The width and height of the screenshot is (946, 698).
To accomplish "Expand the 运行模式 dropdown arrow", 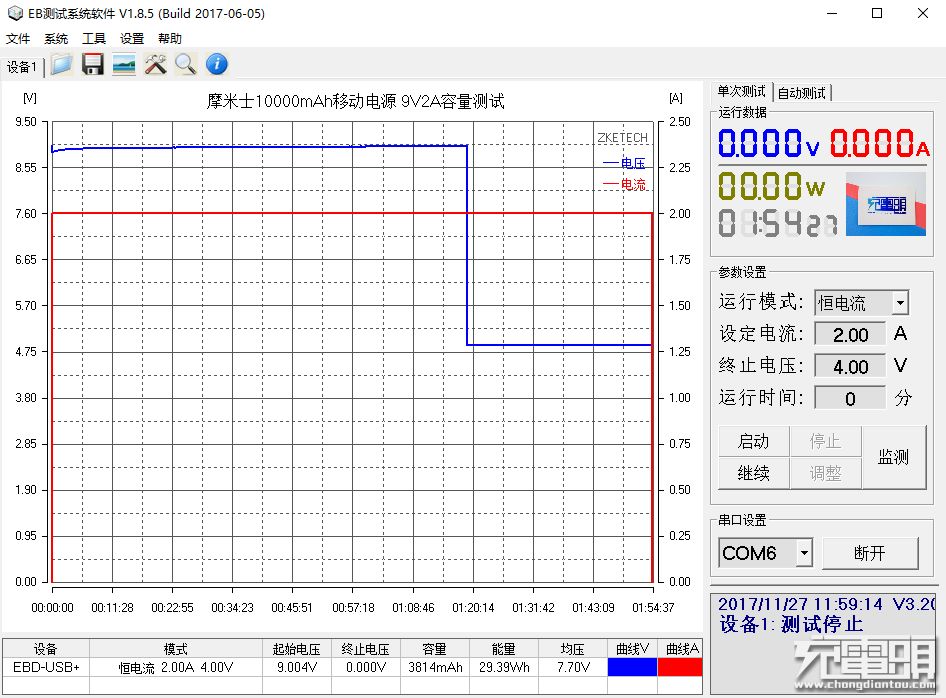I will click(x=900, y=303).
